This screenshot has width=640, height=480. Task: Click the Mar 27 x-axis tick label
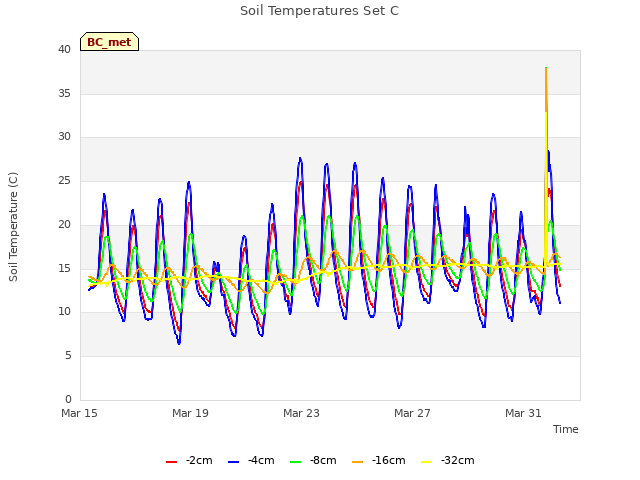click(x=412, y=413)
